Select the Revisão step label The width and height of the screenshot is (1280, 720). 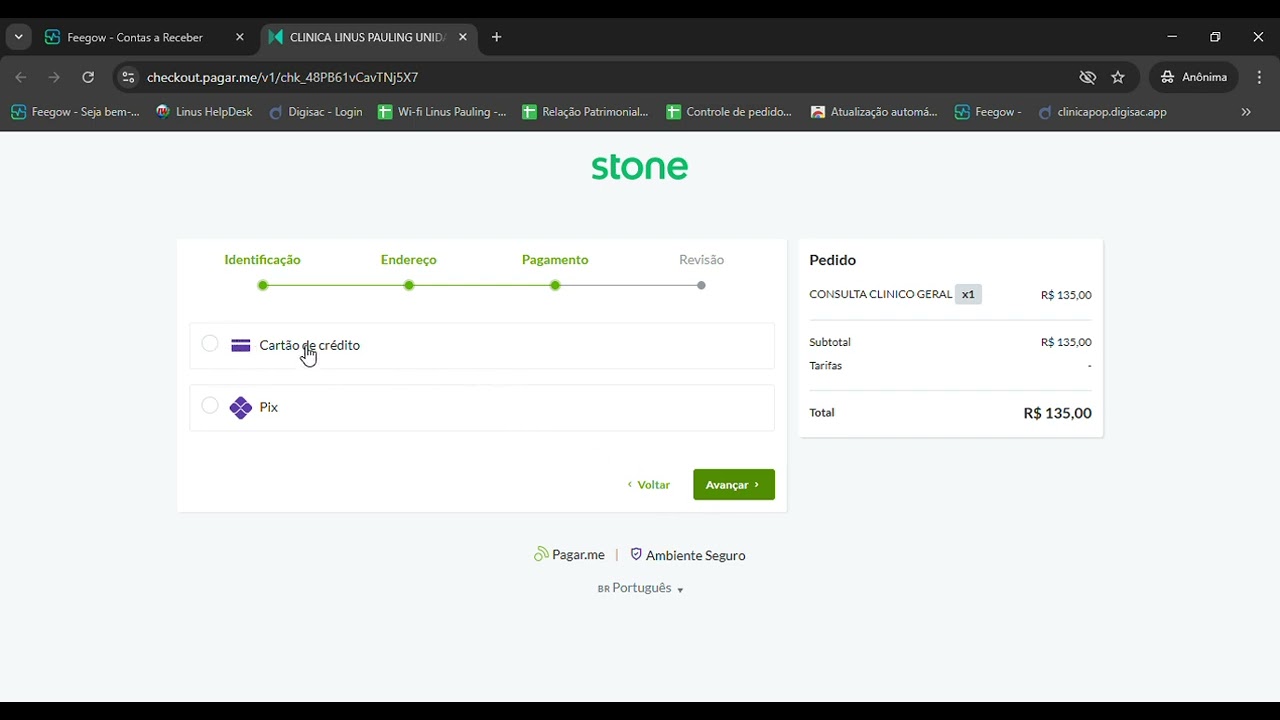pyautogui.click(x=701, y=260)
